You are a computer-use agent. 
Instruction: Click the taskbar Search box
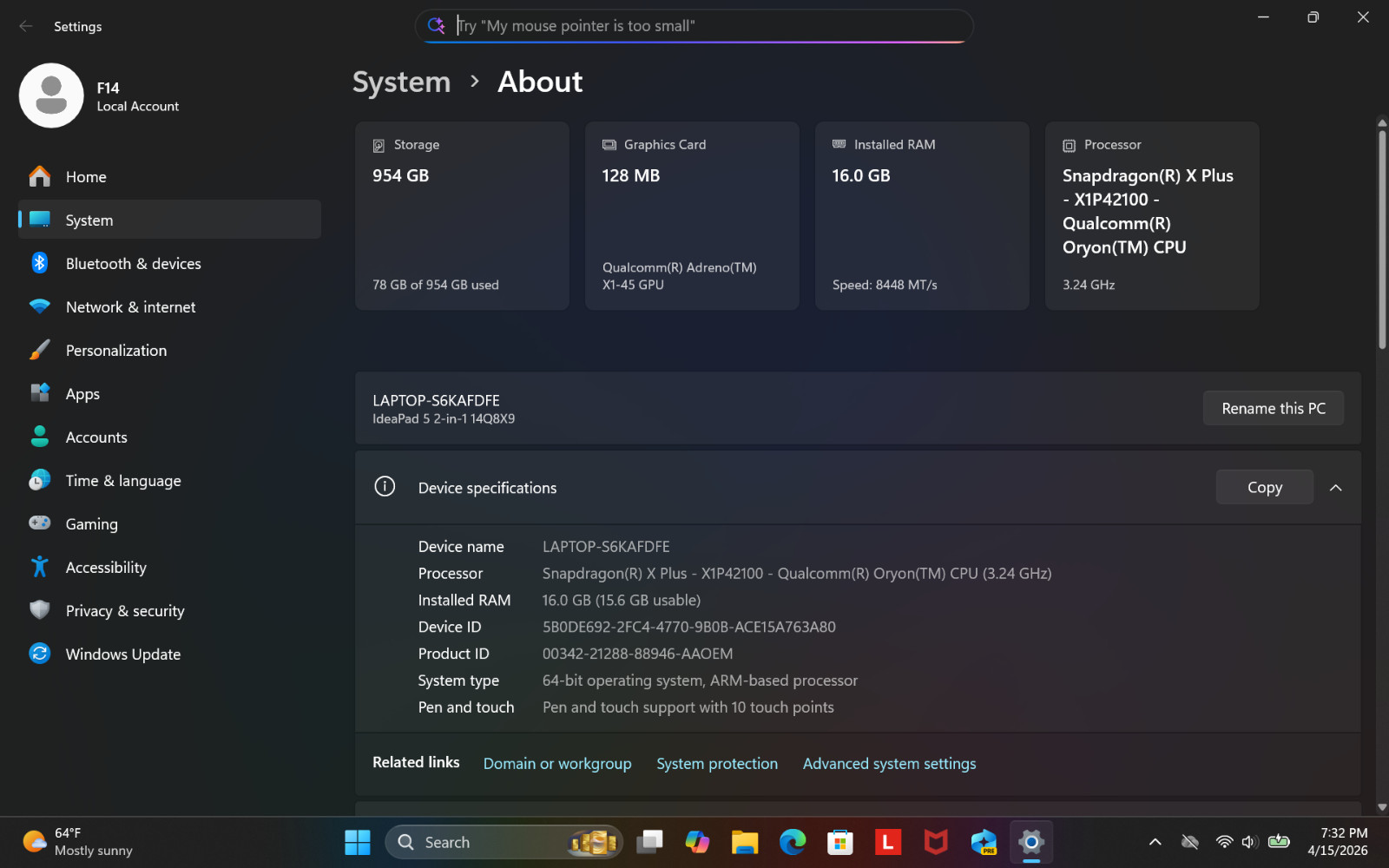(x=504, y=842)
